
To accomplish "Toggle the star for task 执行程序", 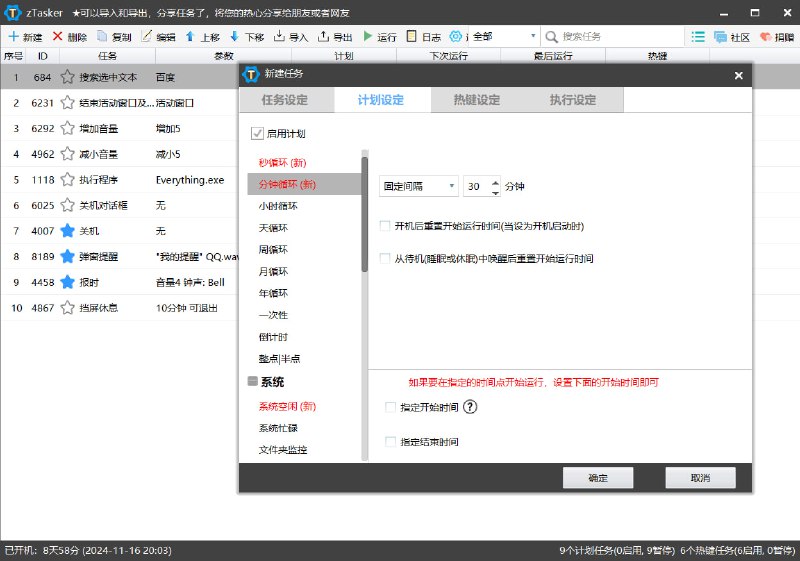I will pyautogui.click(x=67, y=180).
